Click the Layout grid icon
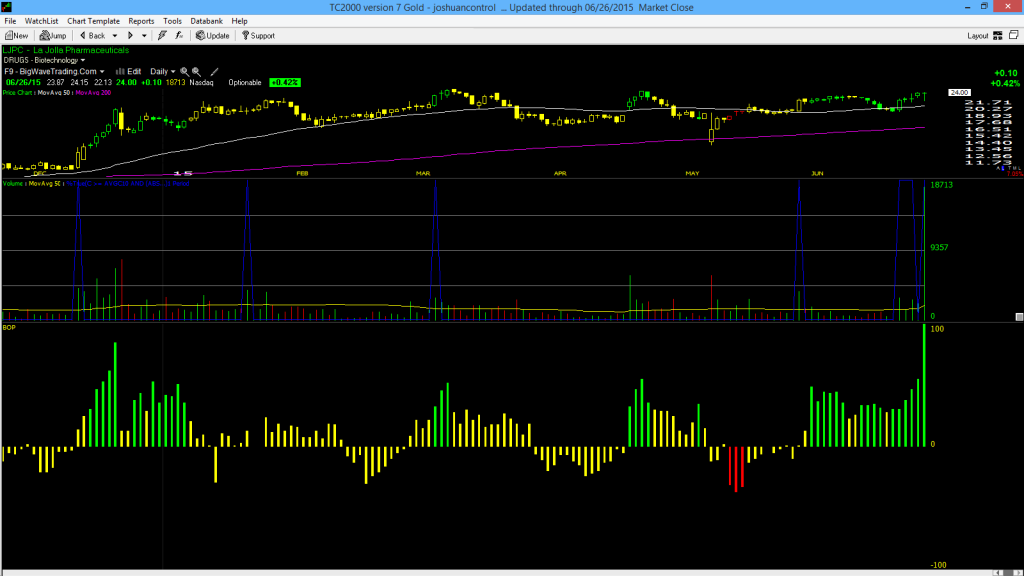The image size is (1024, 576). [998, 36]
